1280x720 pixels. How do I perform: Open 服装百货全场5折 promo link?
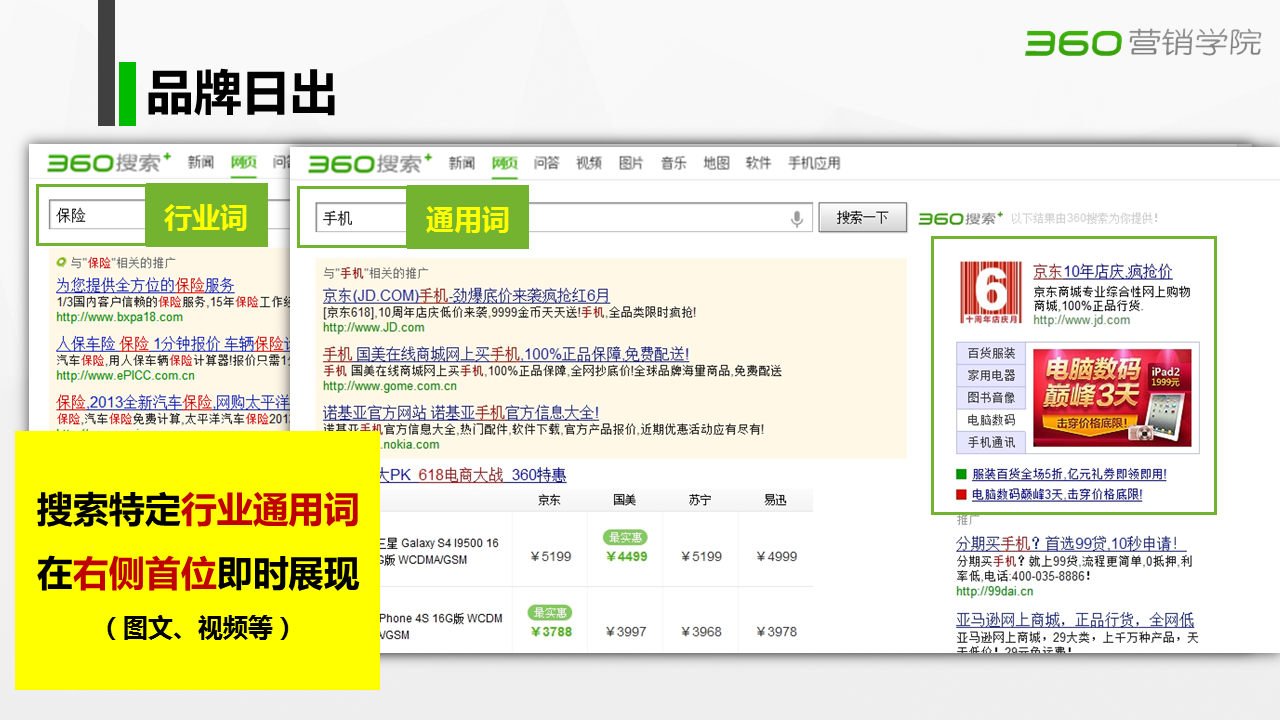tap(1069, 474)
